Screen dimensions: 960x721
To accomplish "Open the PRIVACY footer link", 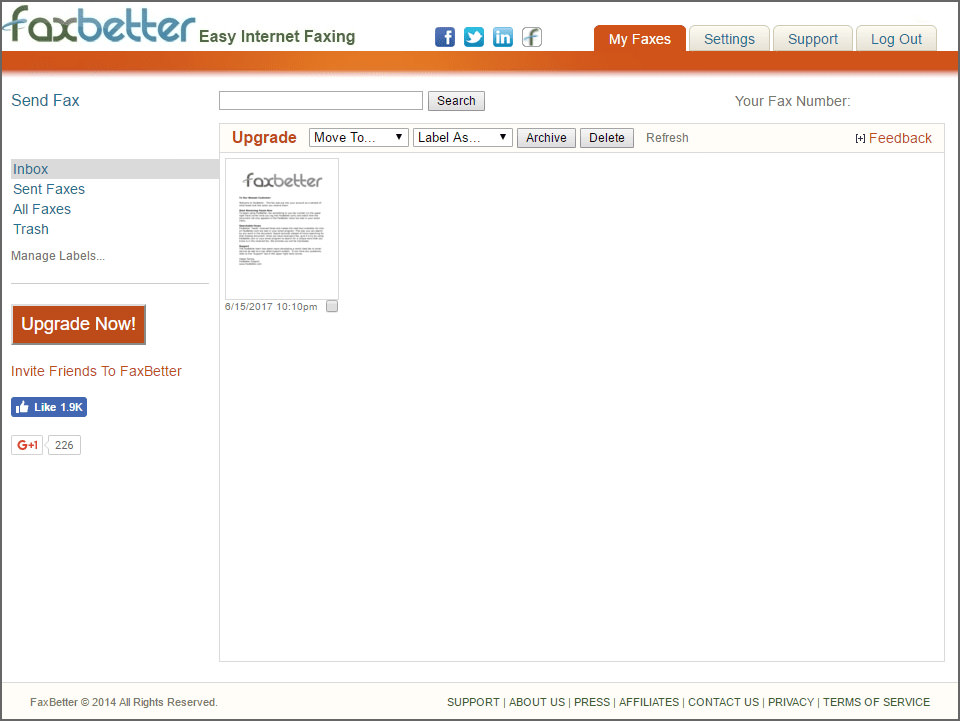I will (791, 702).
